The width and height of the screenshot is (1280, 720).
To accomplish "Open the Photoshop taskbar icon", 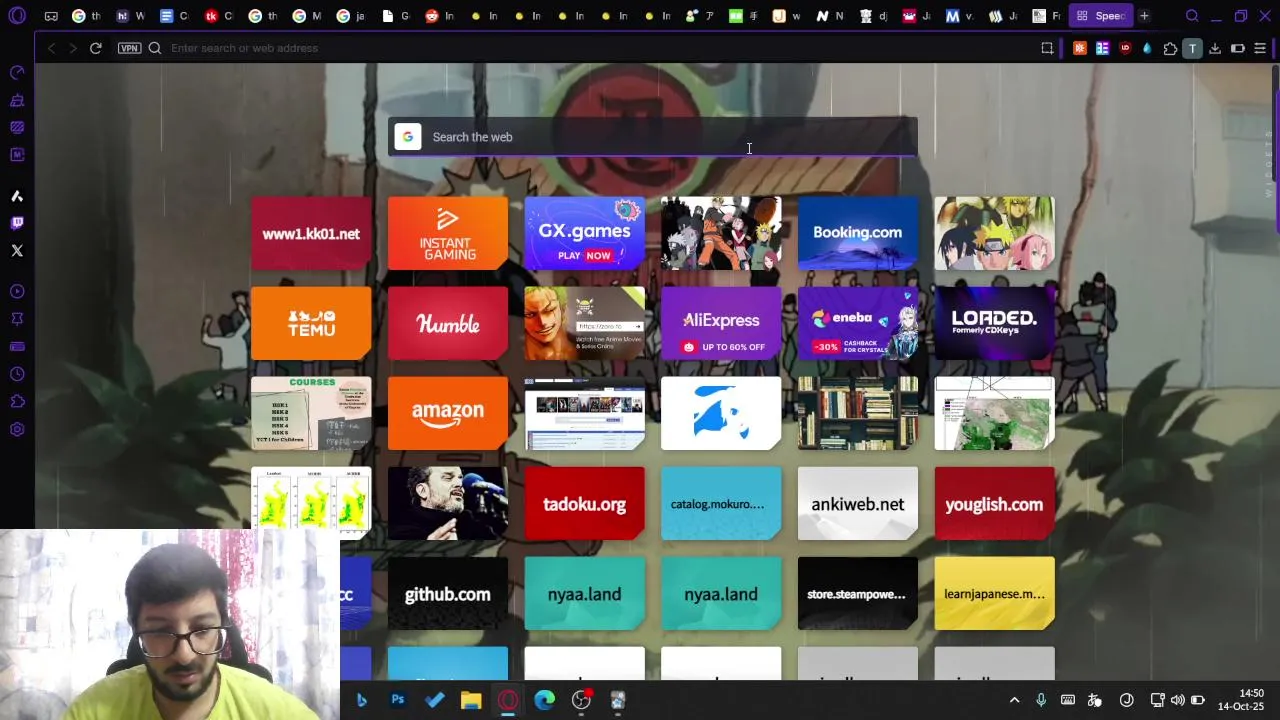I will pyautogui.click(x=398, y=700).
